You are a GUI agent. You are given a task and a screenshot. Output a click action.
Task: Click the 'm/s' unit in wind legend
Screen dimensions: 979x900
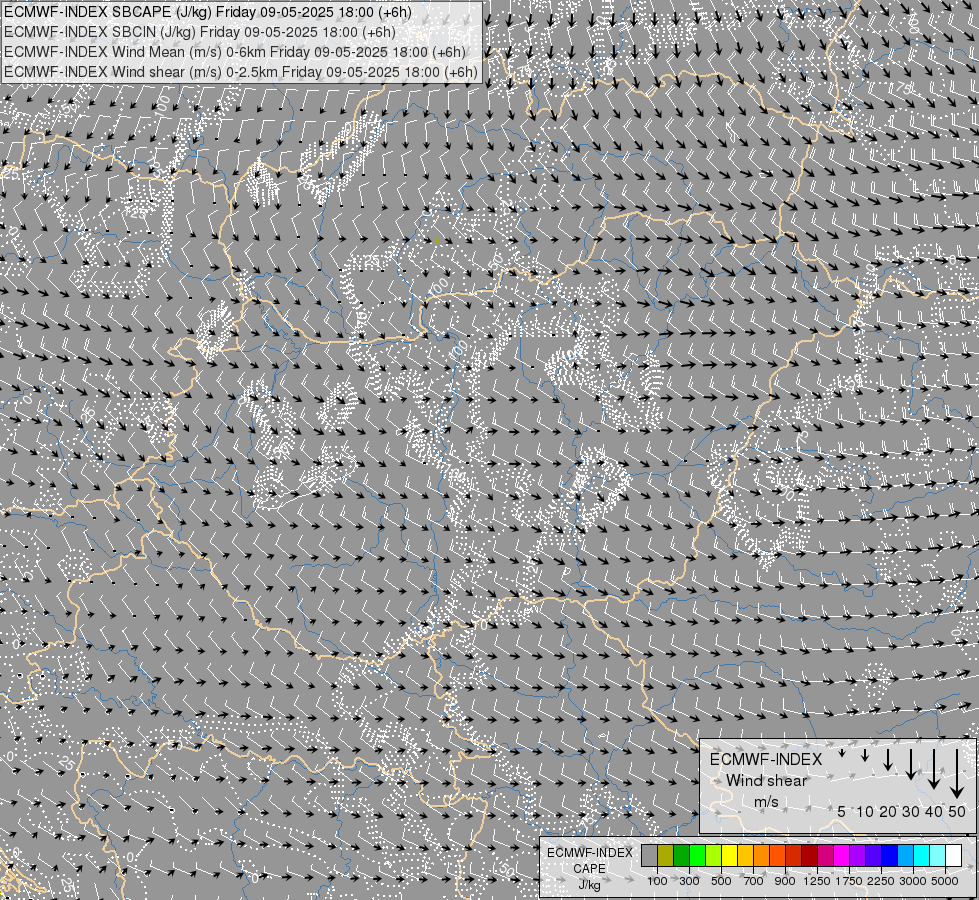766,801
